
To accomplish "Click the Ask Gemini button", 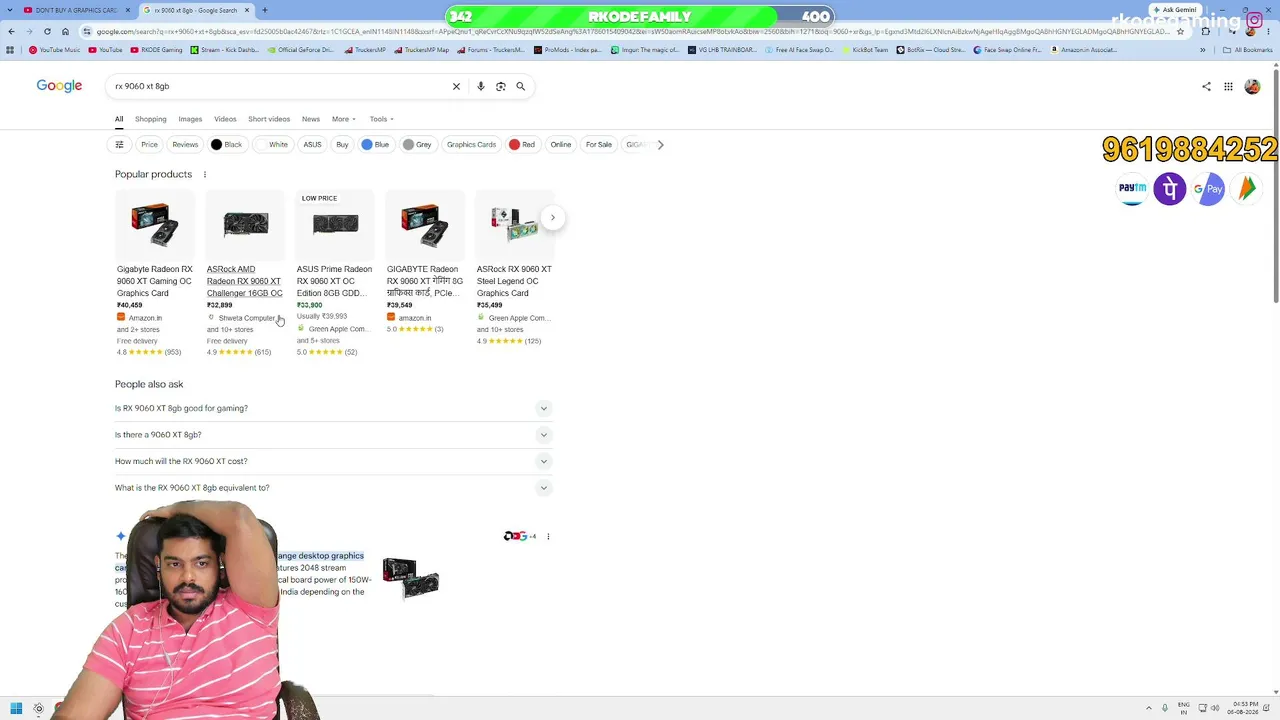I will 1175,10.
